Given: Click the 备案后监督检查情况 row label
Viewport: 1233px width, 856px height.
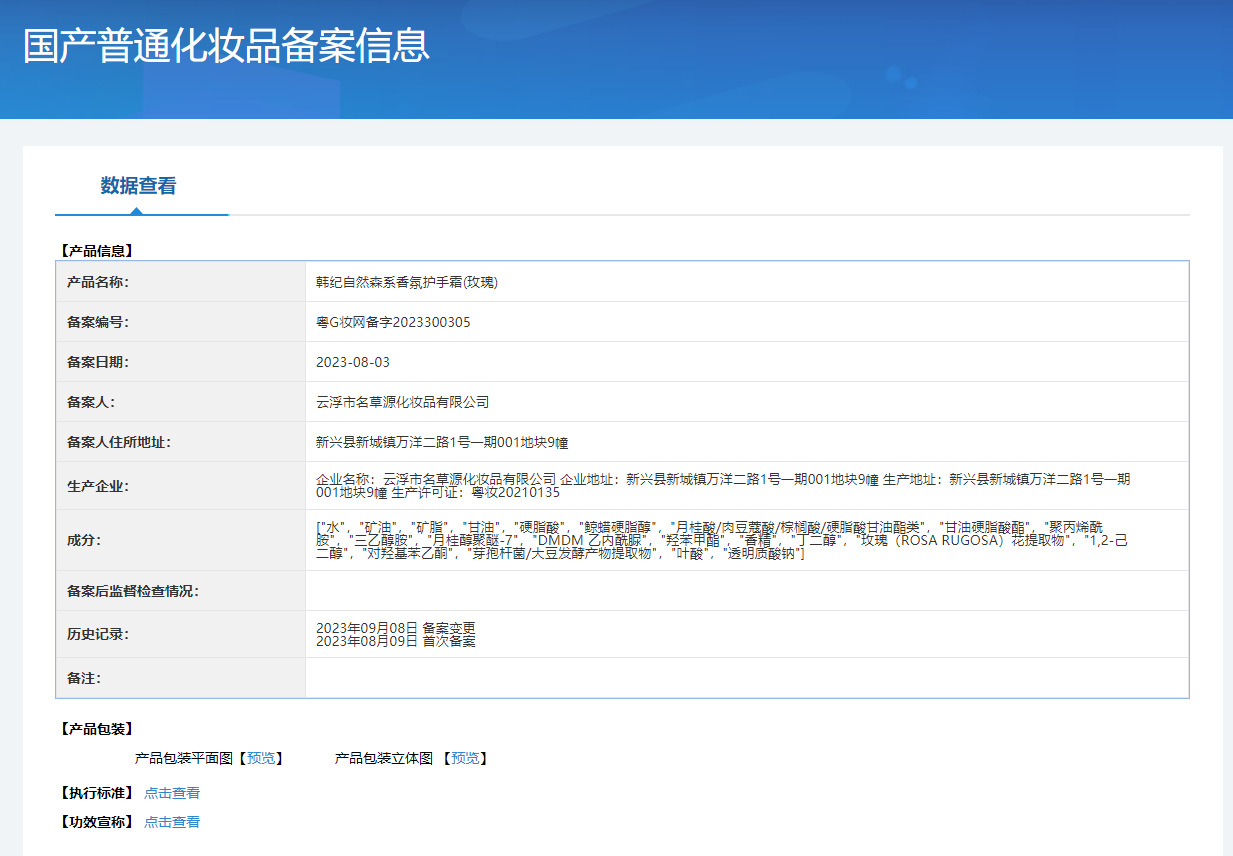Looking at the screenshot, I should coord(133,591).
